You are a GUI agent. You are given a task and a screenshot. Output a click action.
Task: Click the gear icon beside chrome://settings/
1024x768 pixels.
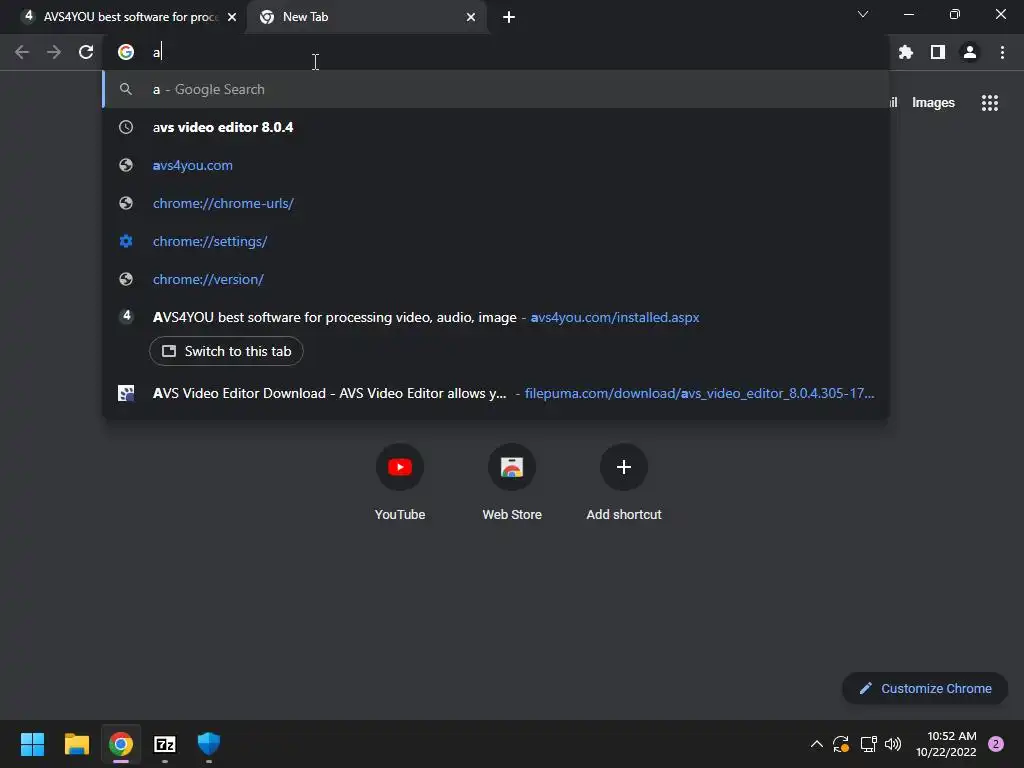point(126,241)
